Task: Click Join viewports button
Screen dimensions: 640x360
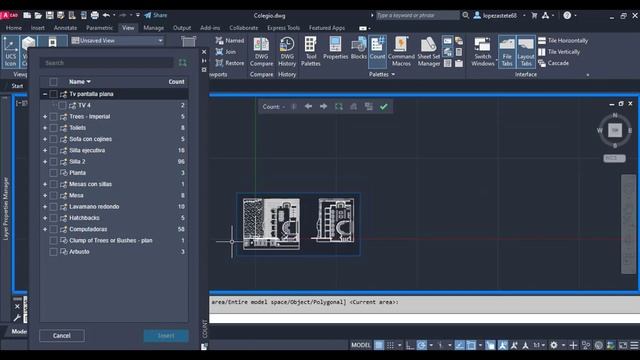Action: pyautogui.click(x=226, y=52)
